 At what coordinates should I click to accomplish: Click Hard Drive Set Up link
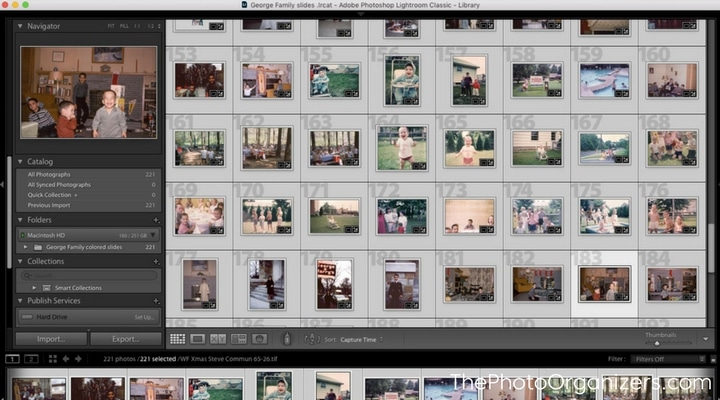click(144, 317)
